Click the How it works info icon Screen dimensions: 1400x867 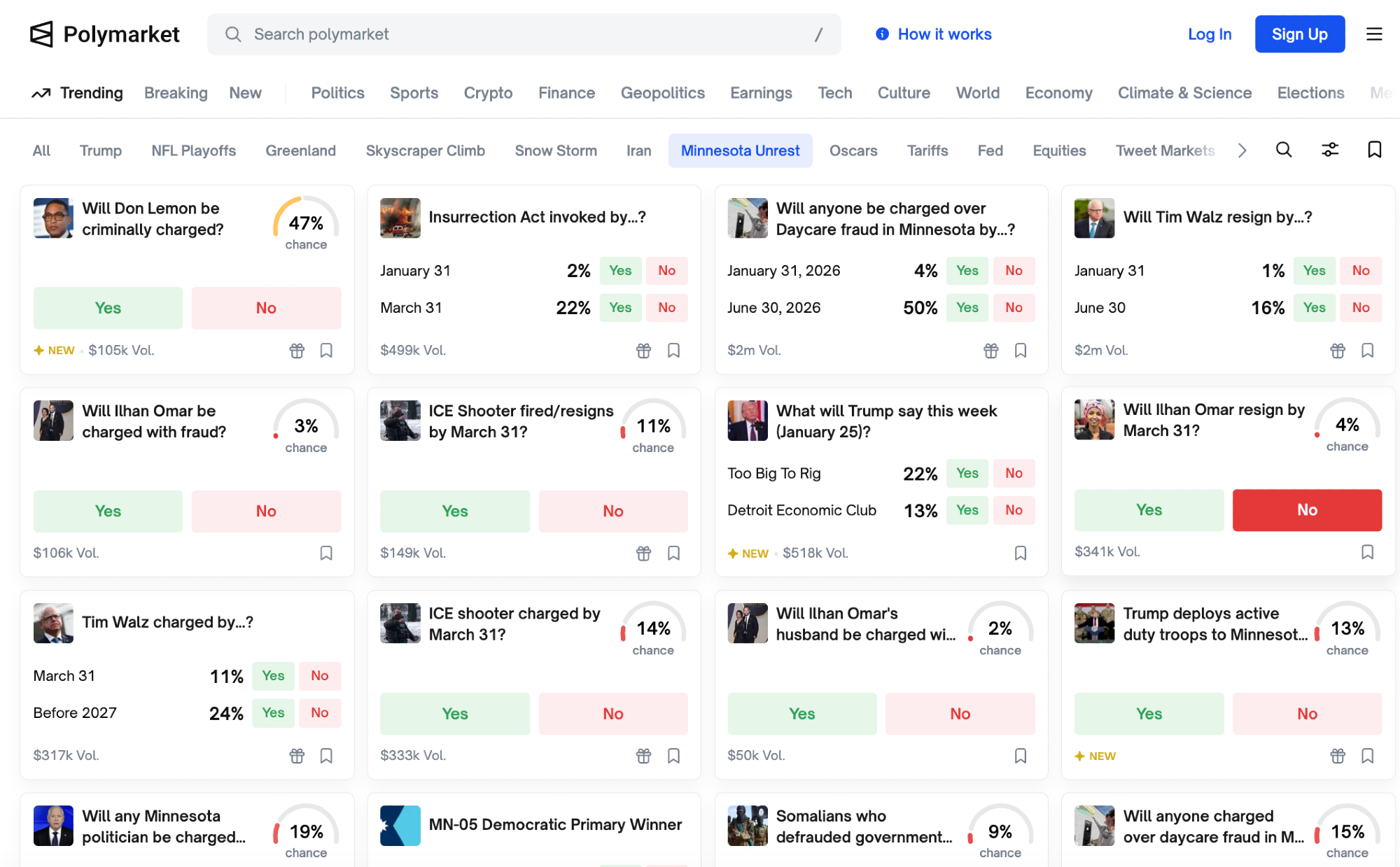pyautogui.click(x=882, y=34)
